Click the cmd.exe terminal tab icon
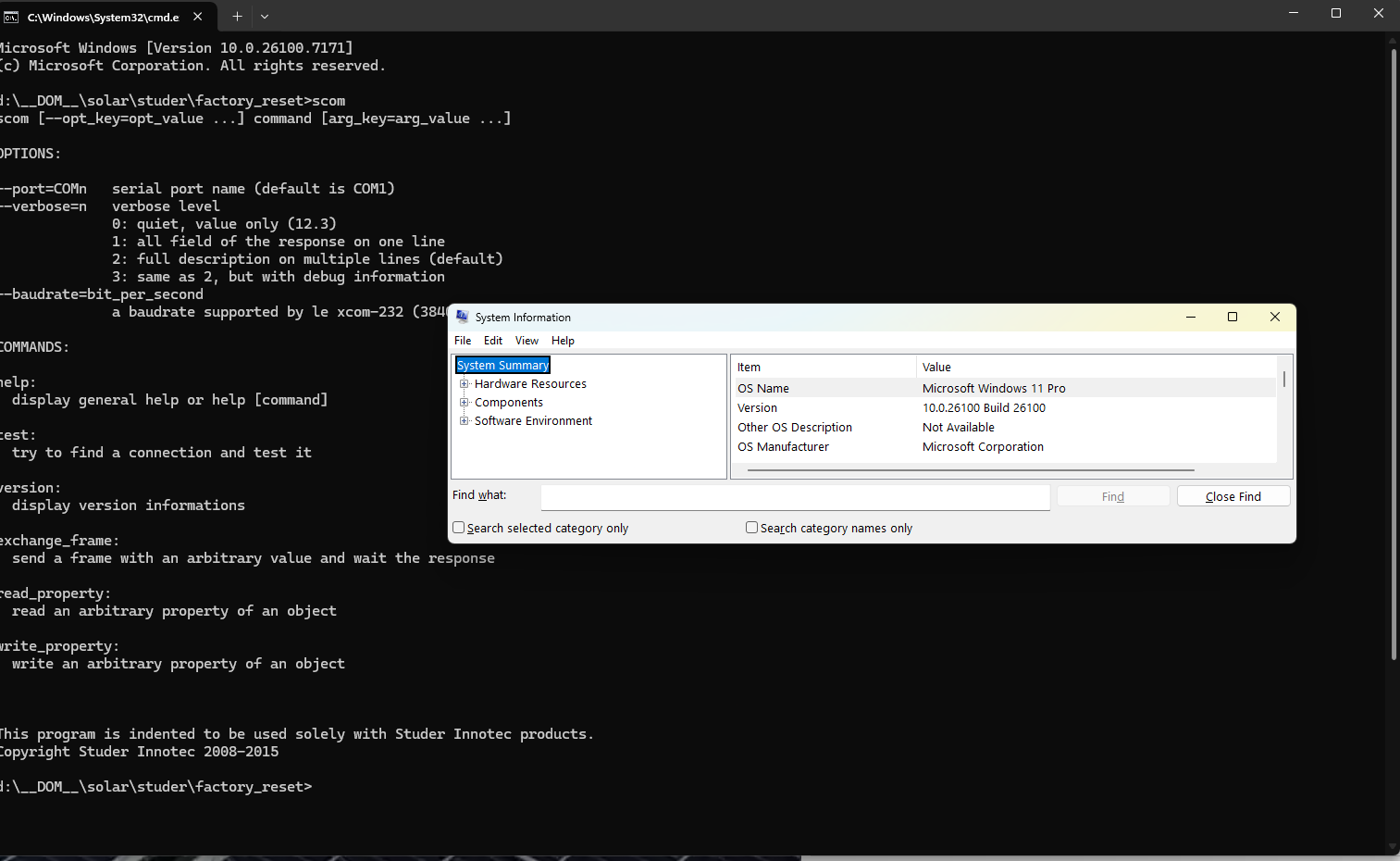Viewport: 1400px width, 861px height. (11, 17)
